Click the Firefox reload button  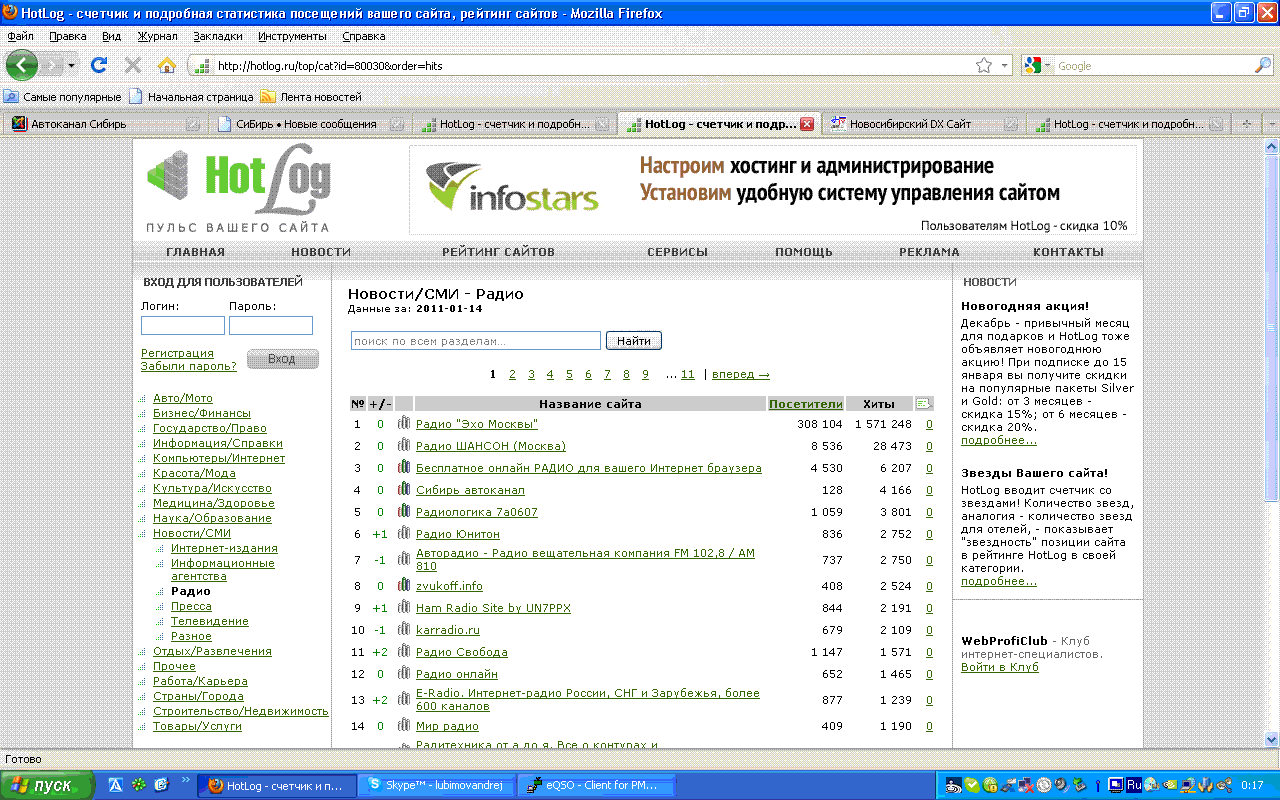point(98,65)
